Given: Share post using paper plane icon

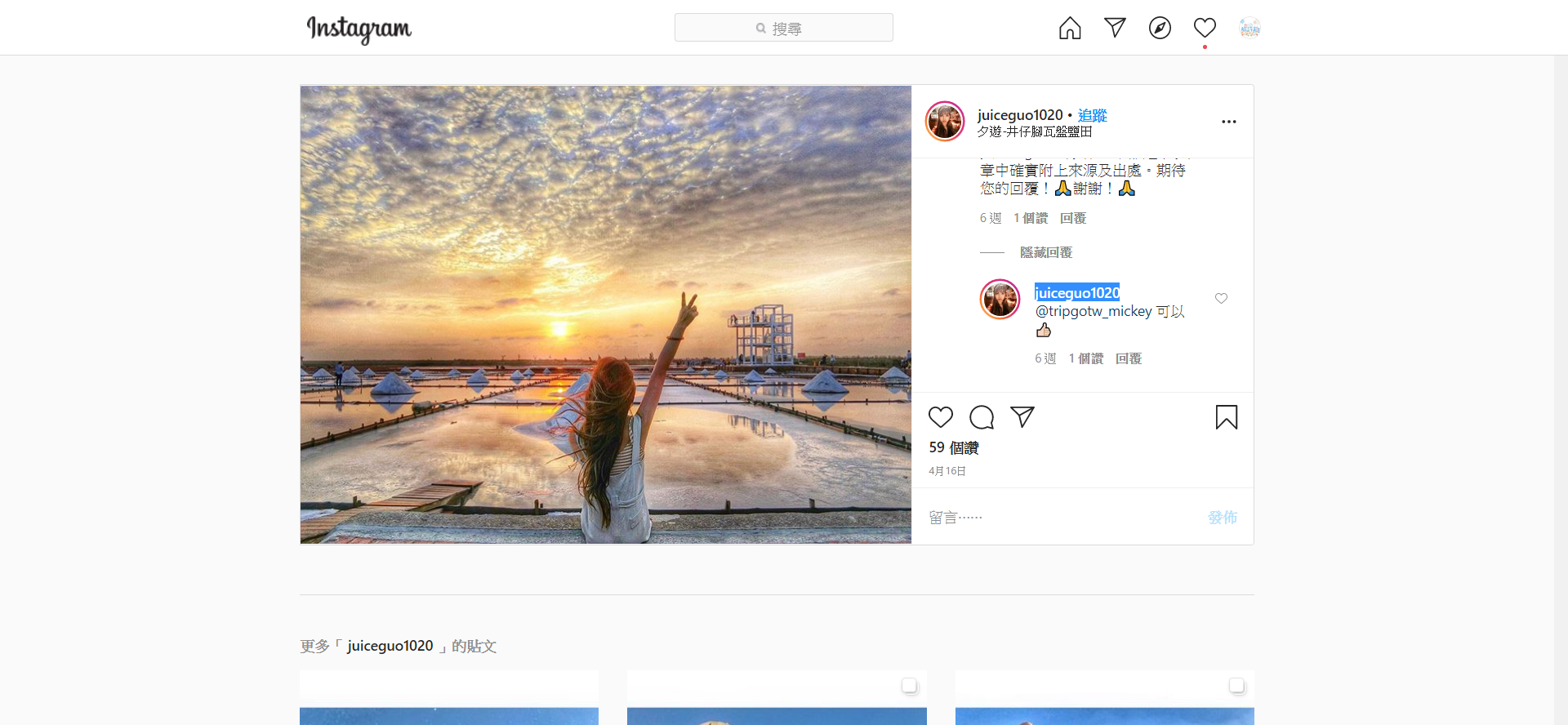Looking at the screenshot, I should (x=1022, y=417).
